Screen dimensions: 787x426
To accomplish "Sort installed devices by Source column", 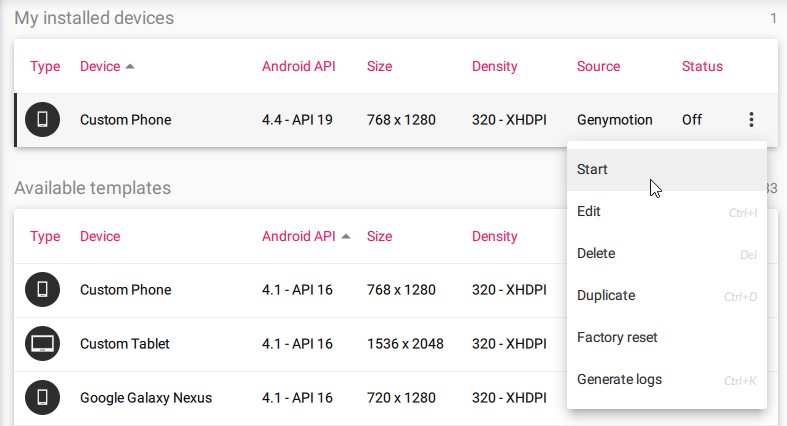I will (598, 66).
